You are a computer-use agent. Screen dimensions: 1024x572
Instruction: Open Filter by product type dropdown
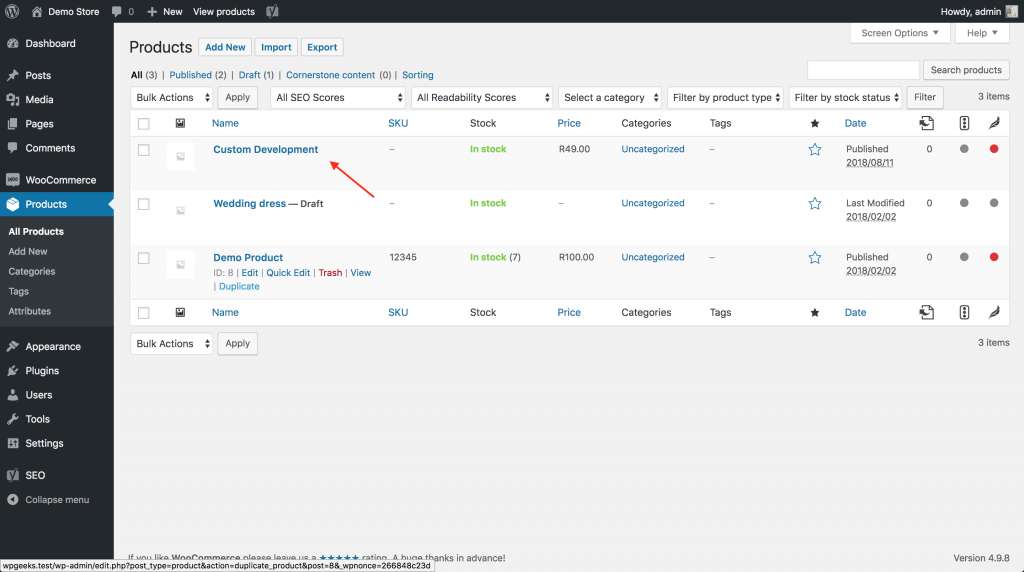(x=725, y=97)
